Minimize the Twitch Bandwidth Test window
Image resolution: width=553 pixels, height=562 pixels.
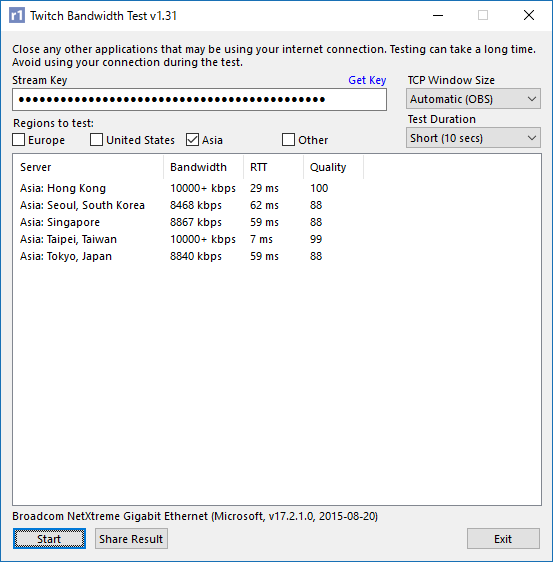(x=438, y=15)
